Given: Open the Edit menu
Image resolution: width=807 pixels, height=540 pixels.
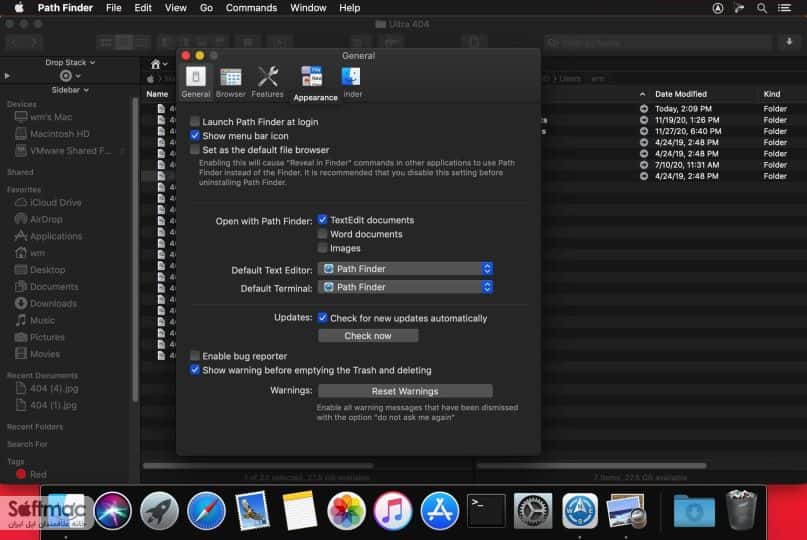Looking at the screenshot, I should pos(143,8).
